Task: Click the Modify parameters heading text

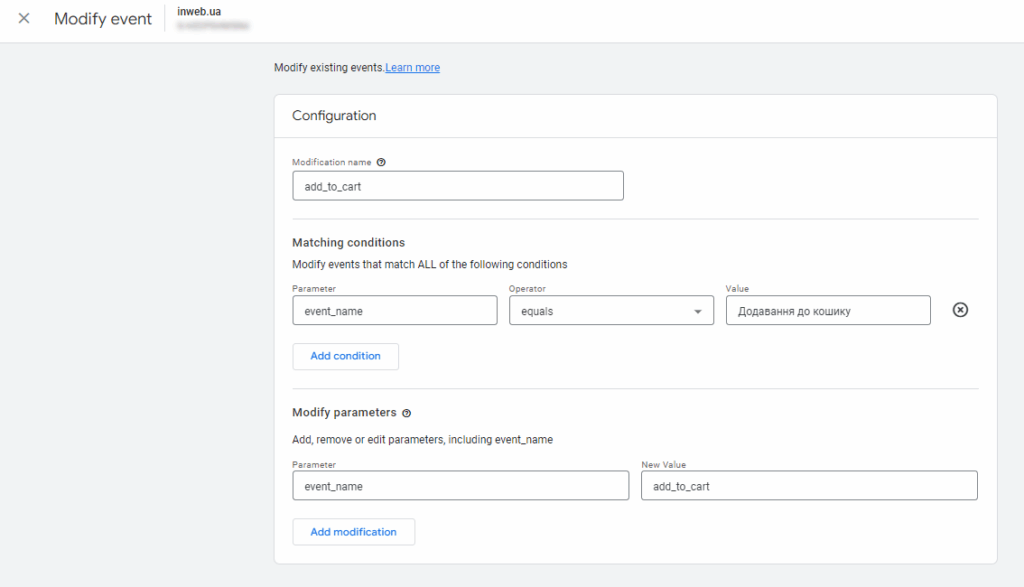Action: pyautogui.click(x=344, y=413)
